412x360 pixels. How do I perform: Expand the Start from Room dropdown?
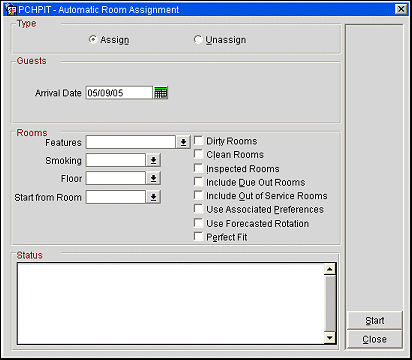point(153,197)
